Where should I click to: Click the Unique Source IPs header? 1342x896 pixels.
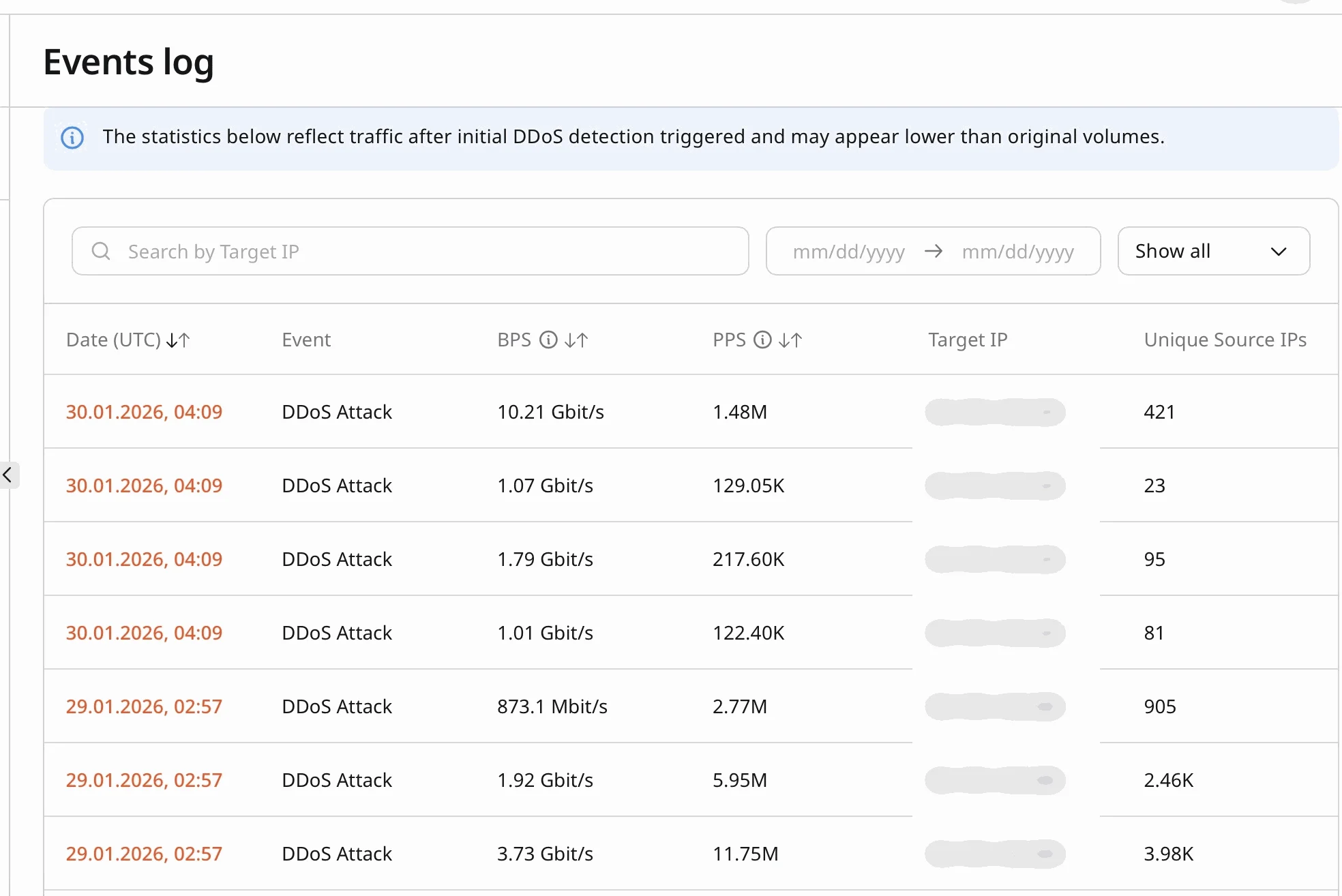pos(1225,340)
